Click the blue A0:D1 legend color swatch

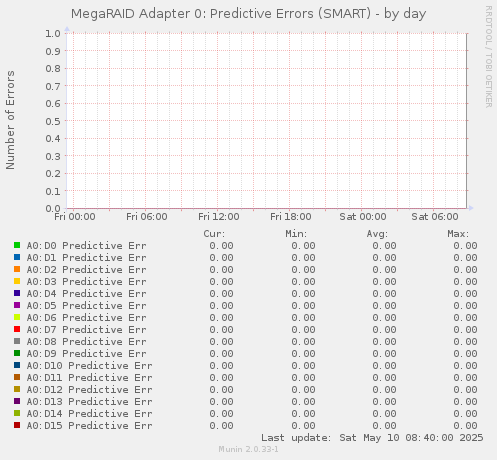17,257
